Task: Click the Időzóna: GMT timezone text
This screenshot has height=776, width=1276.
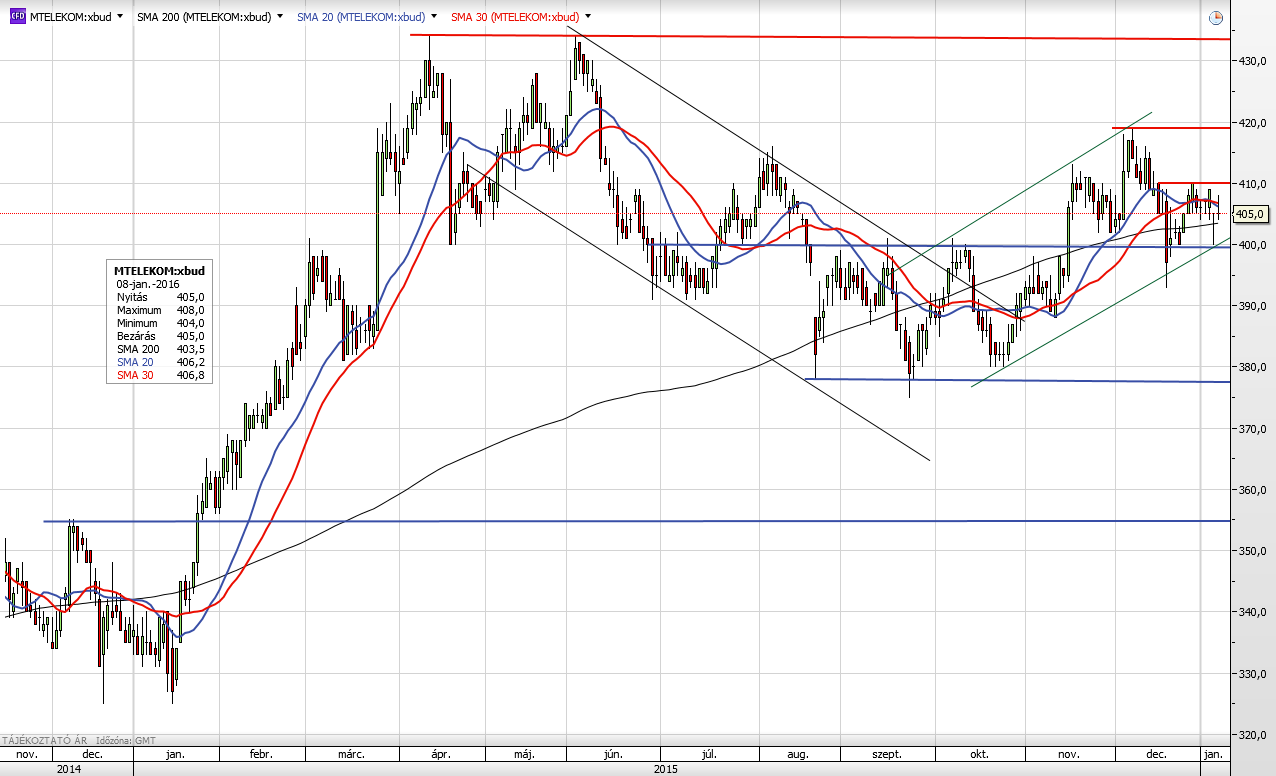Action: pos(124,740)
